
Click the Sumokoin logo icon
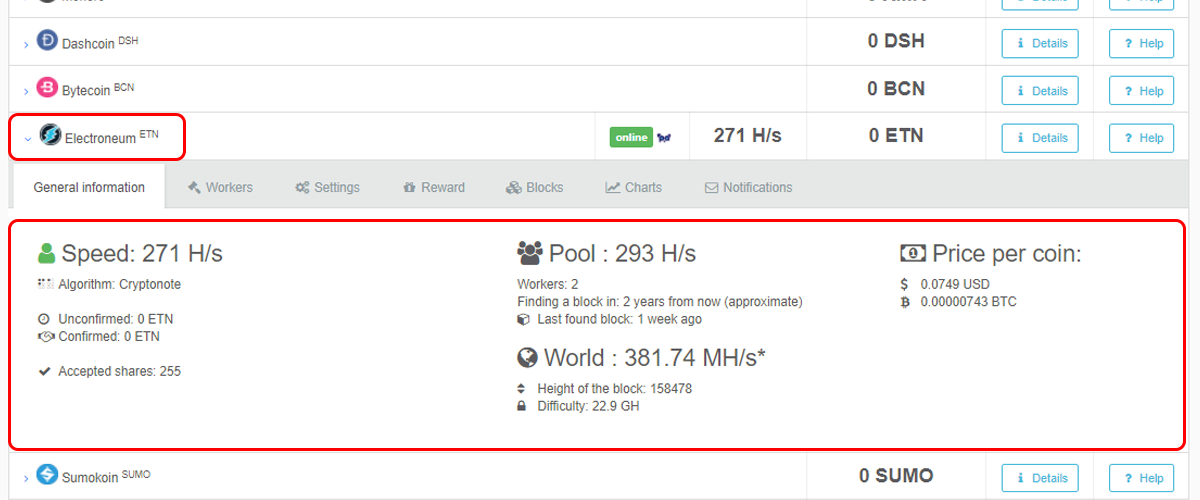click(47, 474)
